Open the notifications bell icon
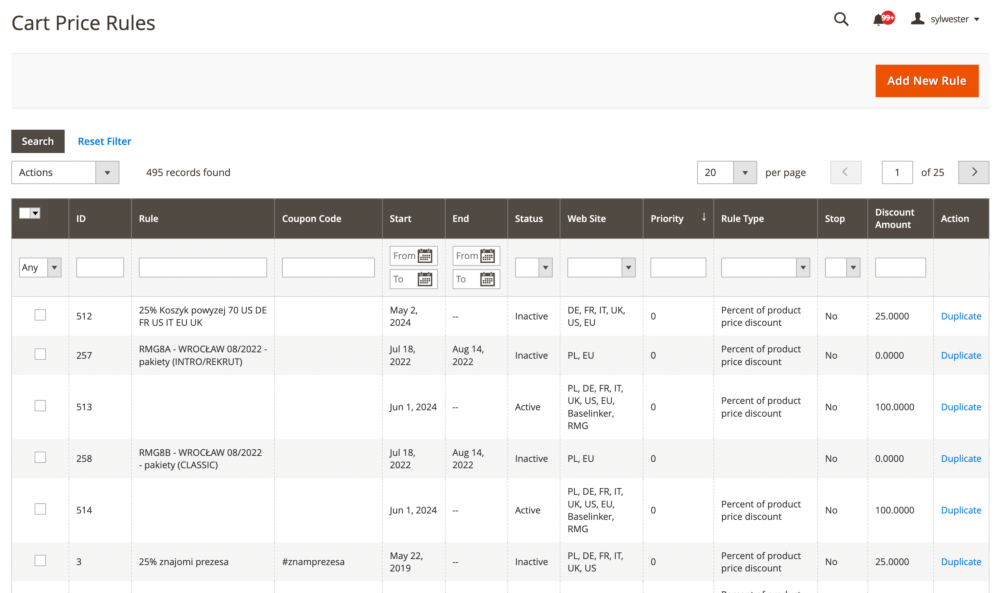Screen dimensions: 1000x593 pos(879,19)
